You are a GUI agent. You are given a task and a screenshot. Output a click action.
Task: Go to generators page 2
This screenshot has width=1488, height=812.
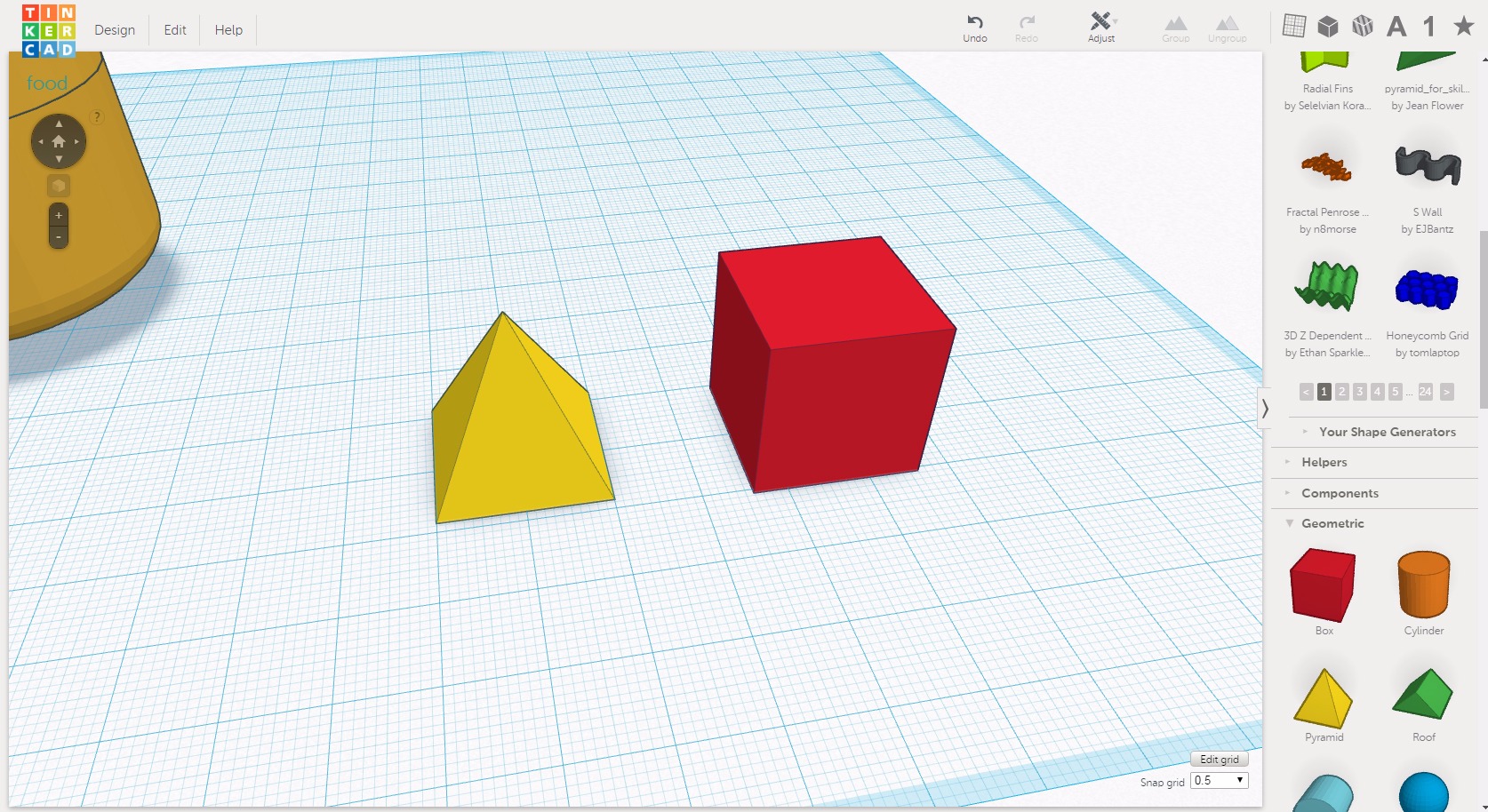(x=1341, y=392)
